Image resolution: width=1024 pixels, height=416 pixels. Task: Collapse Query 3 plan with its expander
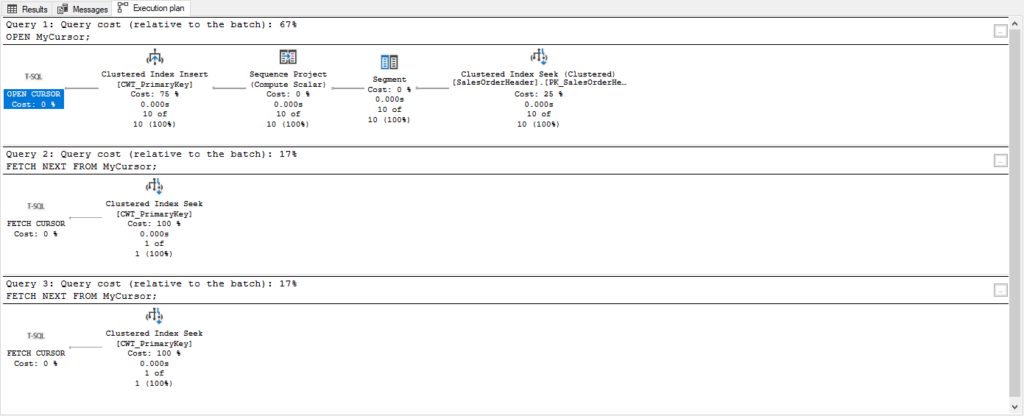[1000, 290]
